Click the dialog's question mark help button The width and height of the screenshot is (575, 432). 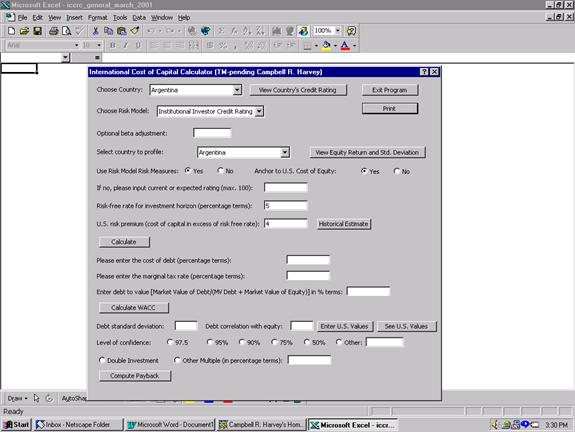424,72
